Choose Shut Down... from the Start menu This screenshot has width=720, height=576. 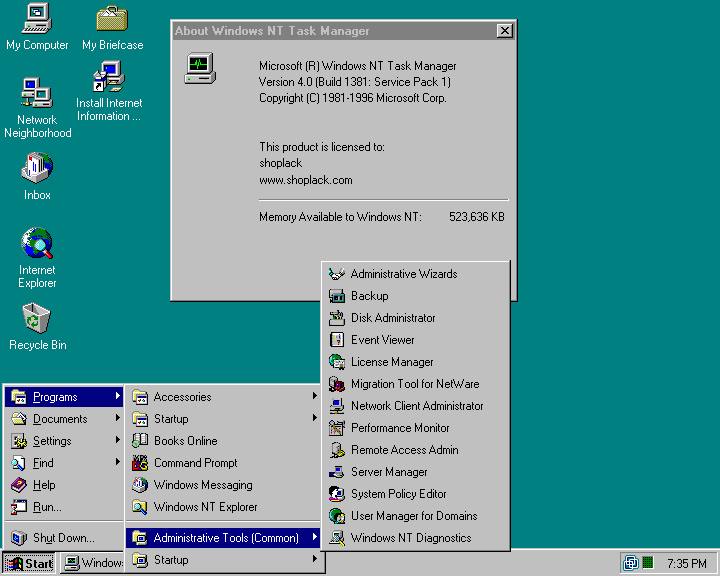click(x=64, y=537)
